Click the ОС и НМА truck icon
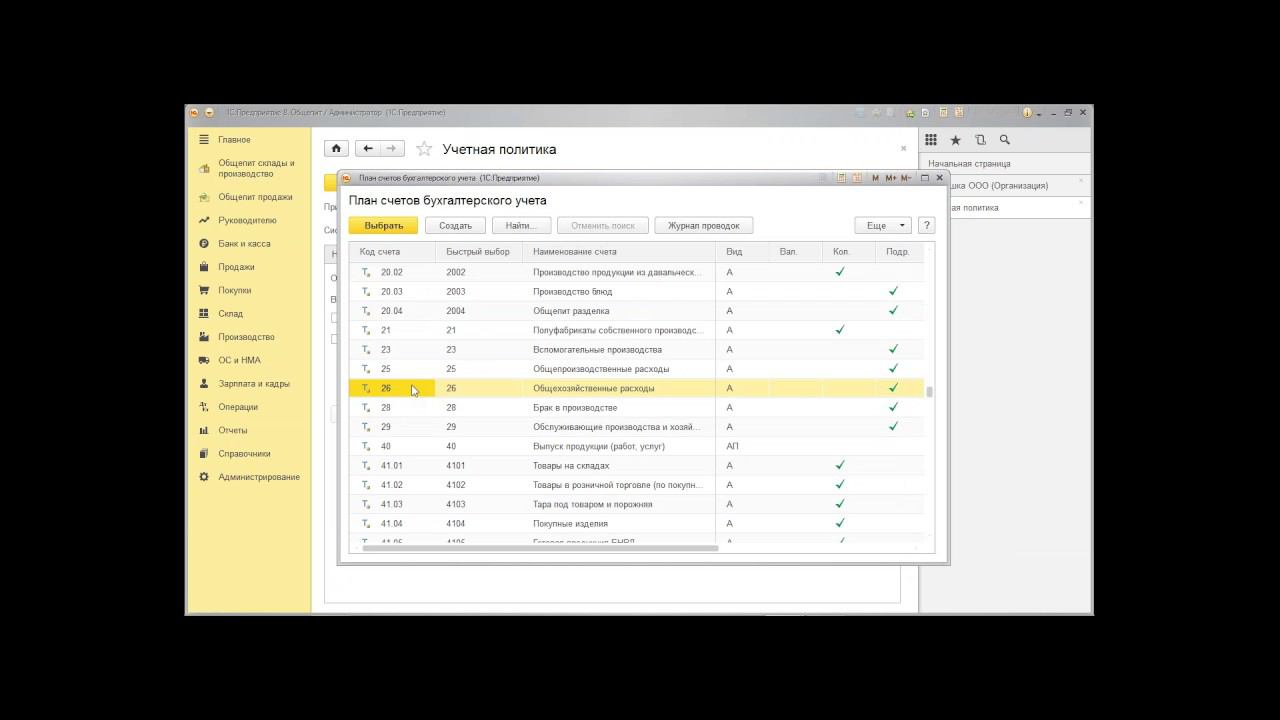 [204, 360]
